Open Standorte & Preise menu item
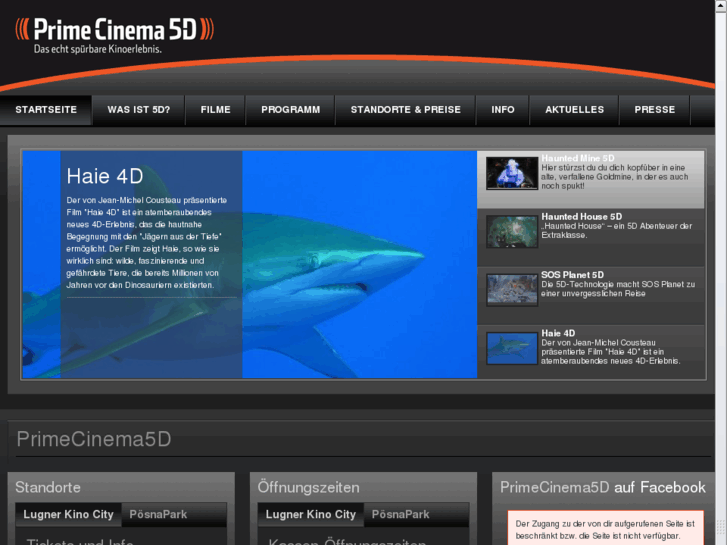The image size is (727, 545). coord(405,110)
